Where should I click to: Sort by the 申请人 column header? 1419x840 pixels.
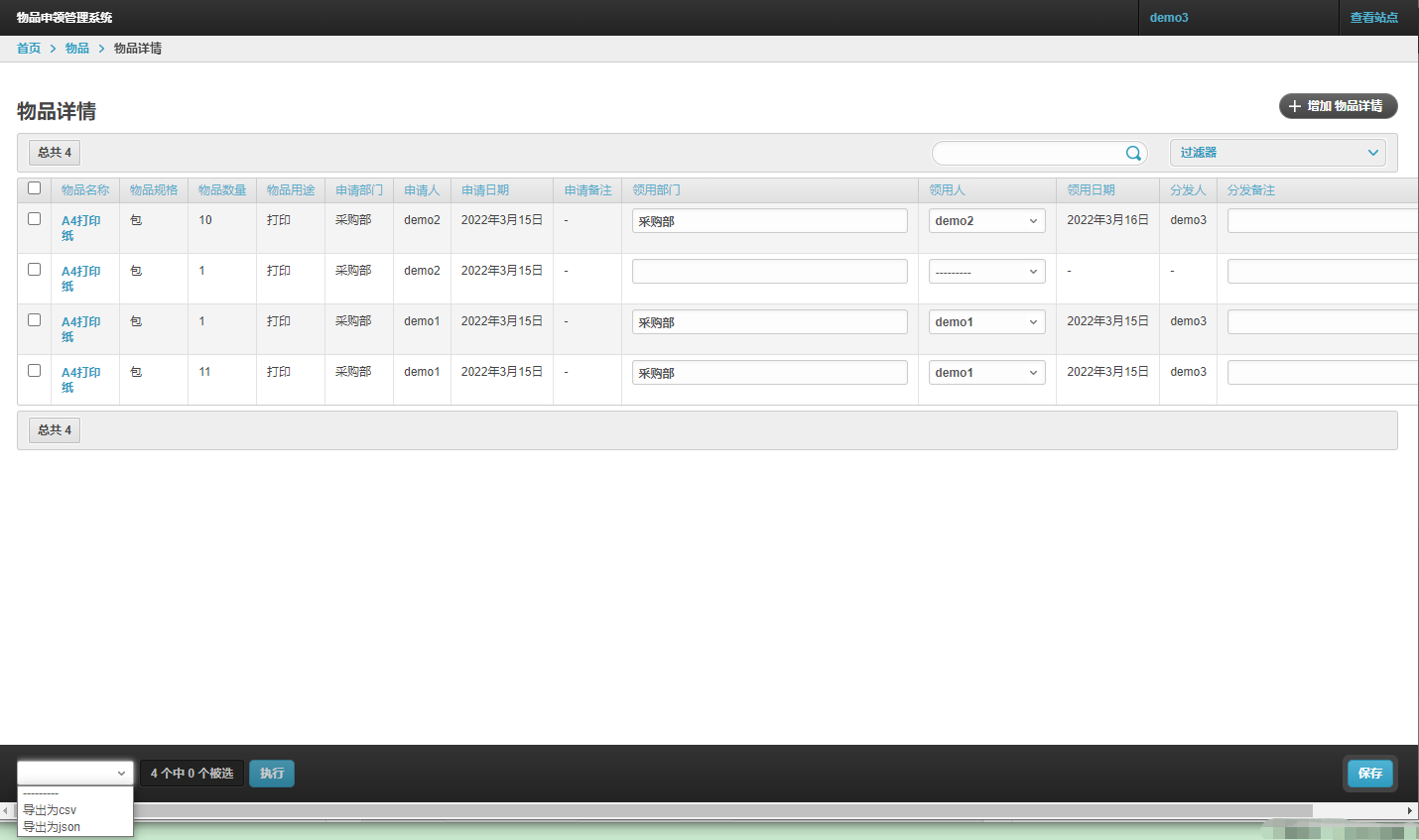click(x=422, y=190)
